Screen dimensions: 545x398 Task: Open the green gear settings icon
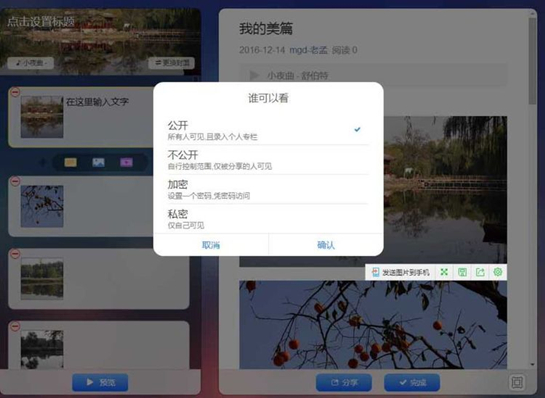(x=498, y=272)
